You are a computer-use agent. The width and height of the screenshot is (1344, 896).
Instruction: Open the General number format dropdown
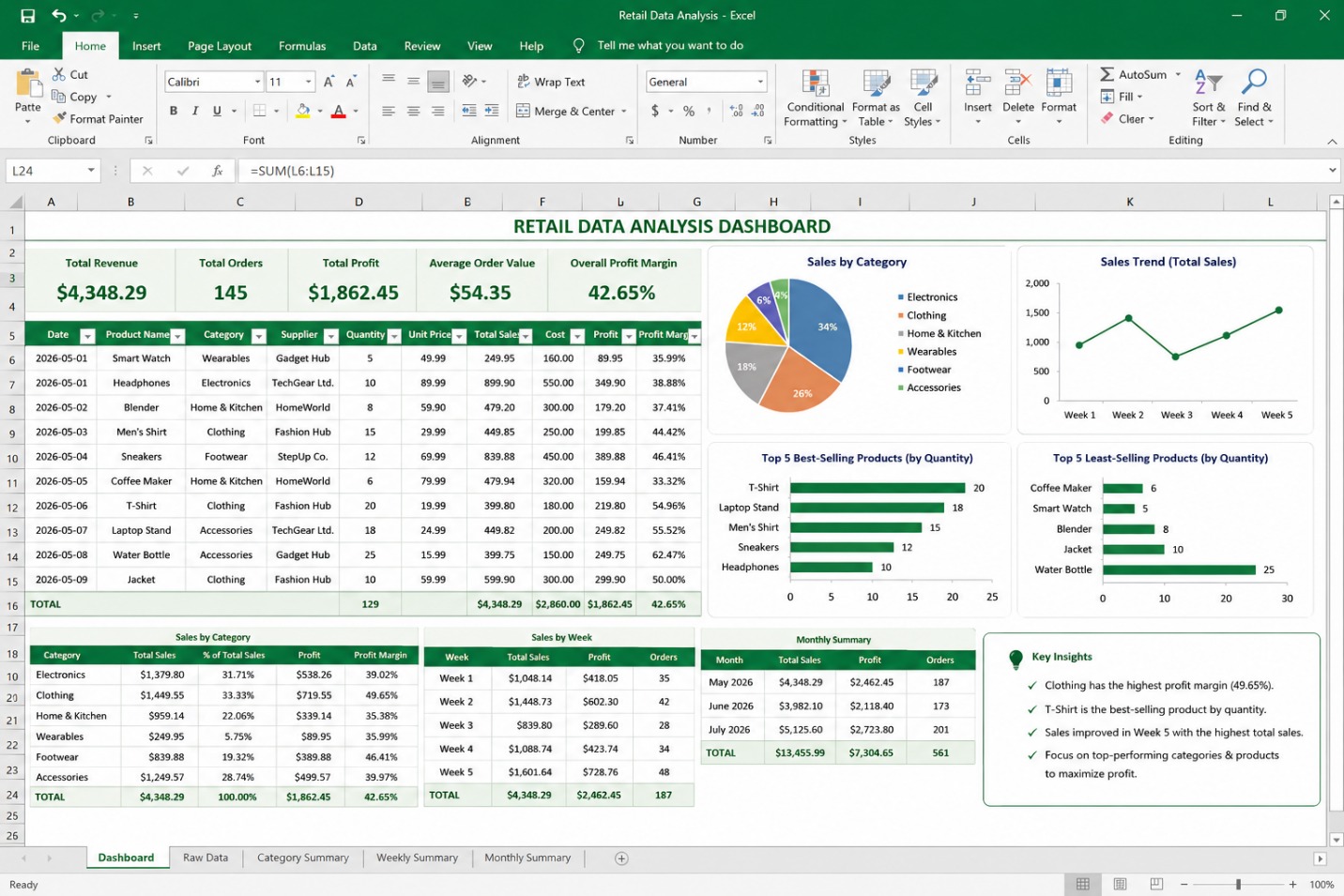click(760, 82)
